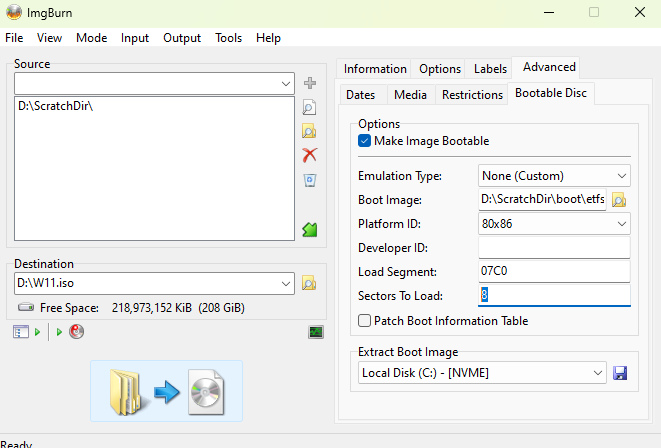This screenshot has height=448, width=661.
Task: Open the Tools menu
Action: (228, 38)
